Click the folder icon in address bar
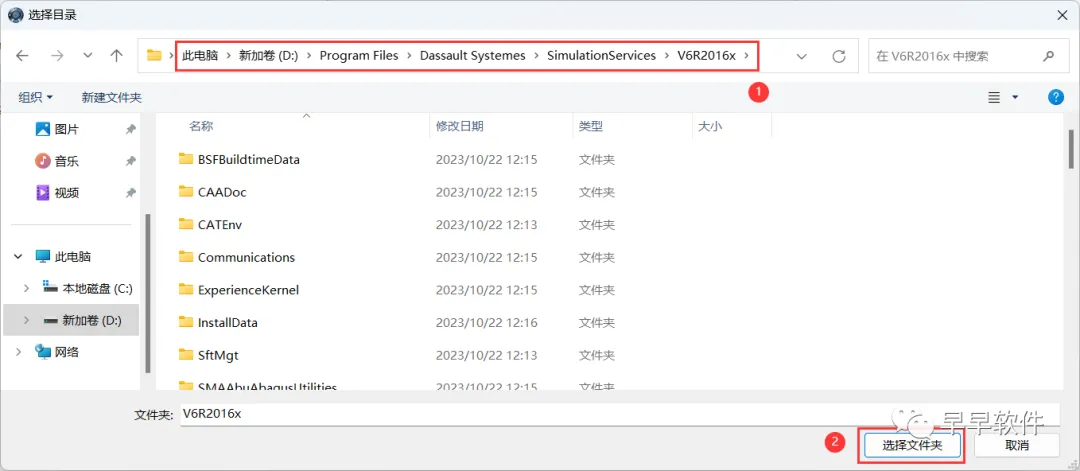 [154, 56]
